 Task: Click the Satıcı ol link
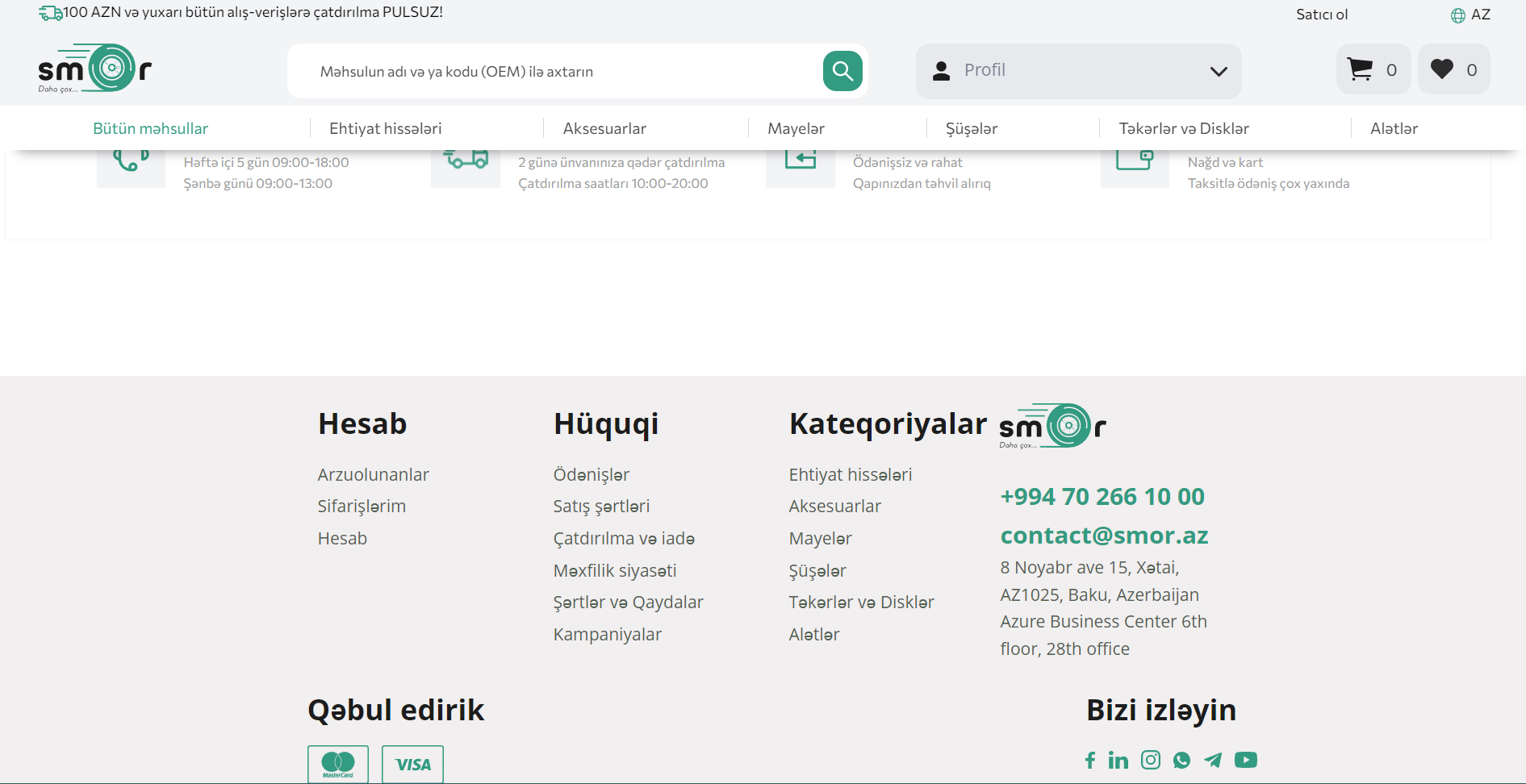coord(1321,15)
